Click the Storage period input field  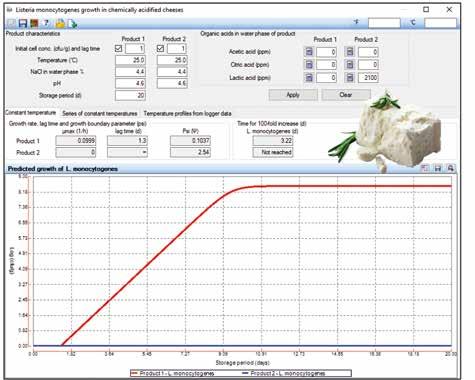point(130,96)
